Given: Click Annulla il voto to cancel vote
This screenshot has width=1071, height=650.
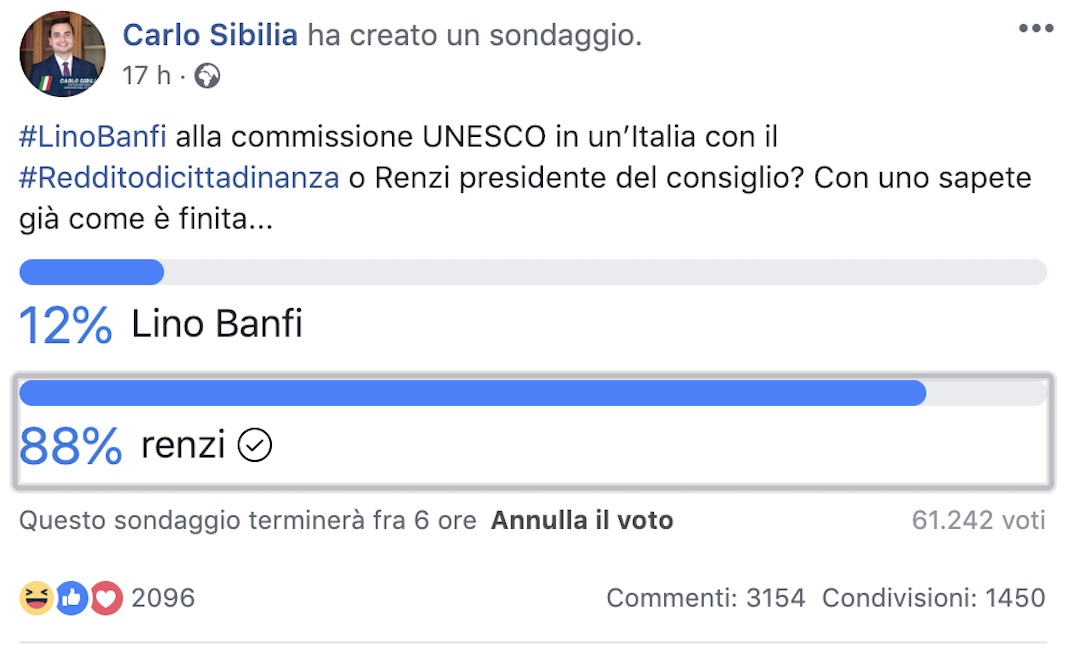Looking at the screenshot, I should pyautogui.click(x=581, y=520).
